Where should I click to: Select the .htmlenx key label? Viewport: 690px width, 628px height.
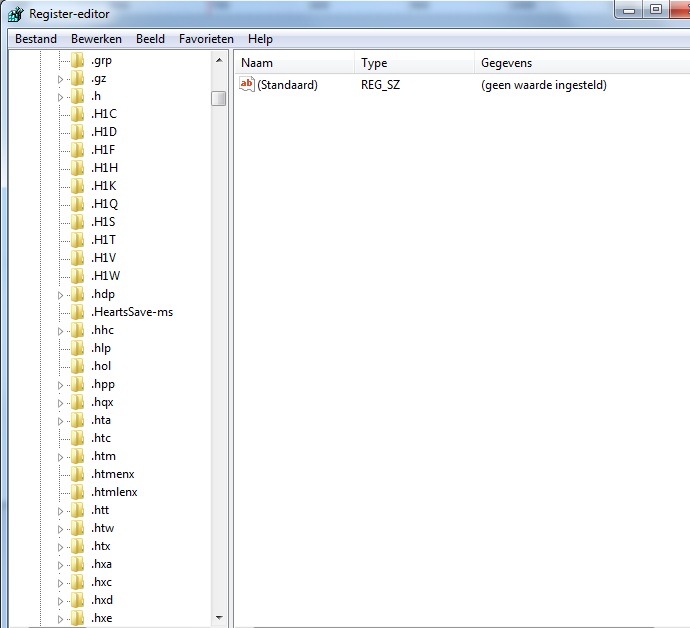[x=114, y=492]
